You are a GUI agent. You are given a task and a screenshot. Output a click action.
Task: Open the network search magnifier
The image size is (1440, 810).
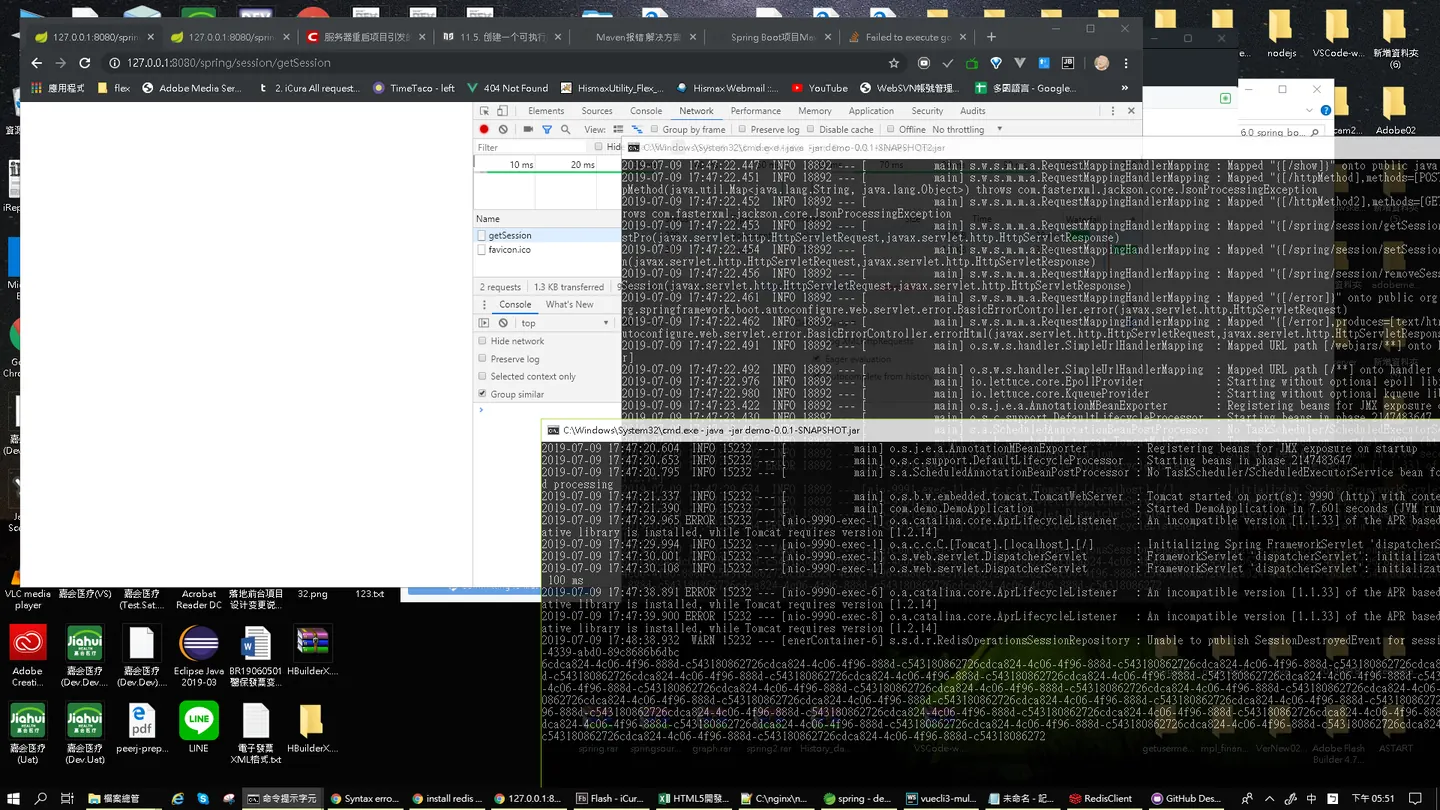[566, 129]
